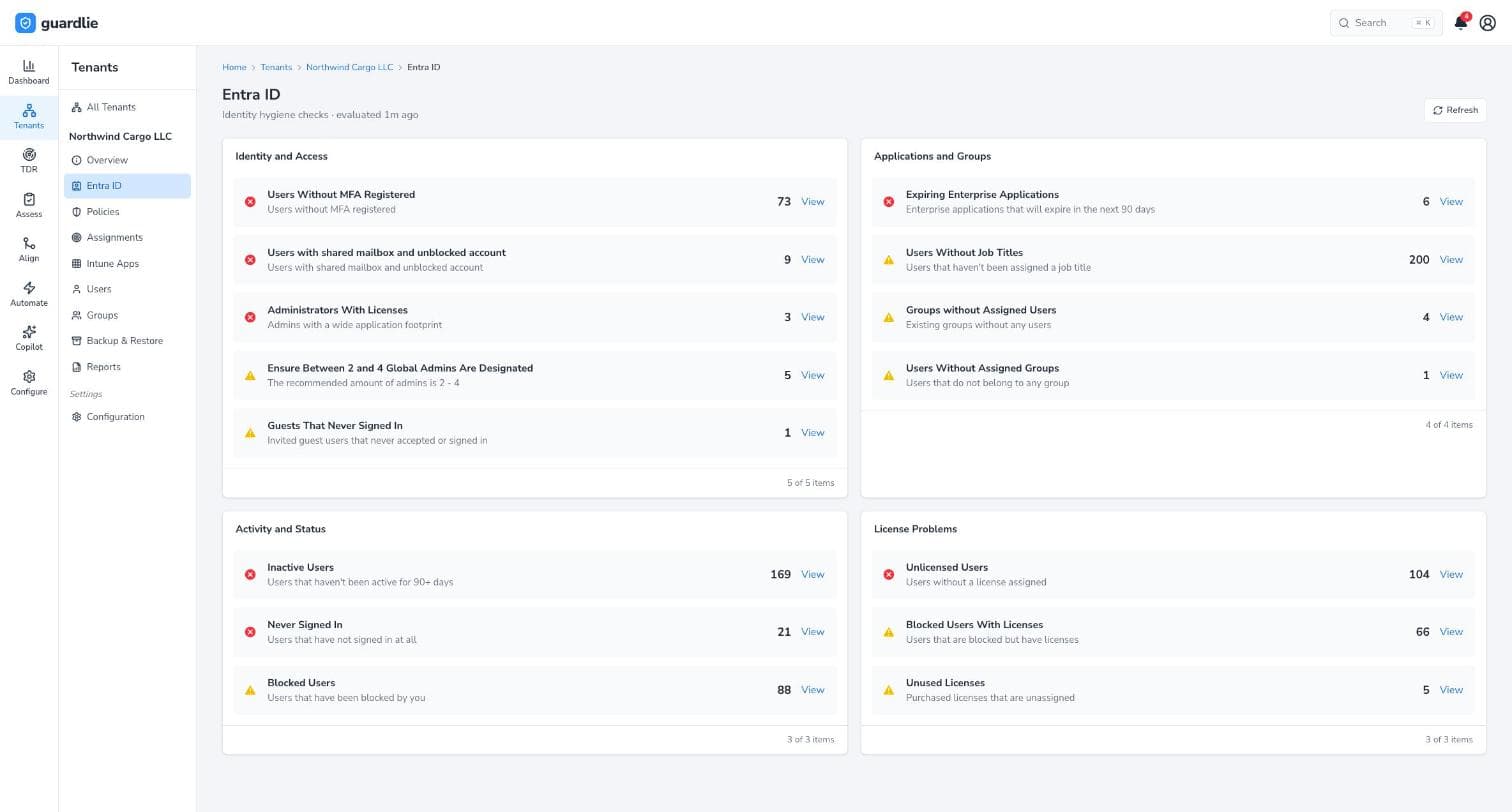
Task: Click 'Ensure Between 2 and 4 Global Admins Are Designated'
Action: 400,368
